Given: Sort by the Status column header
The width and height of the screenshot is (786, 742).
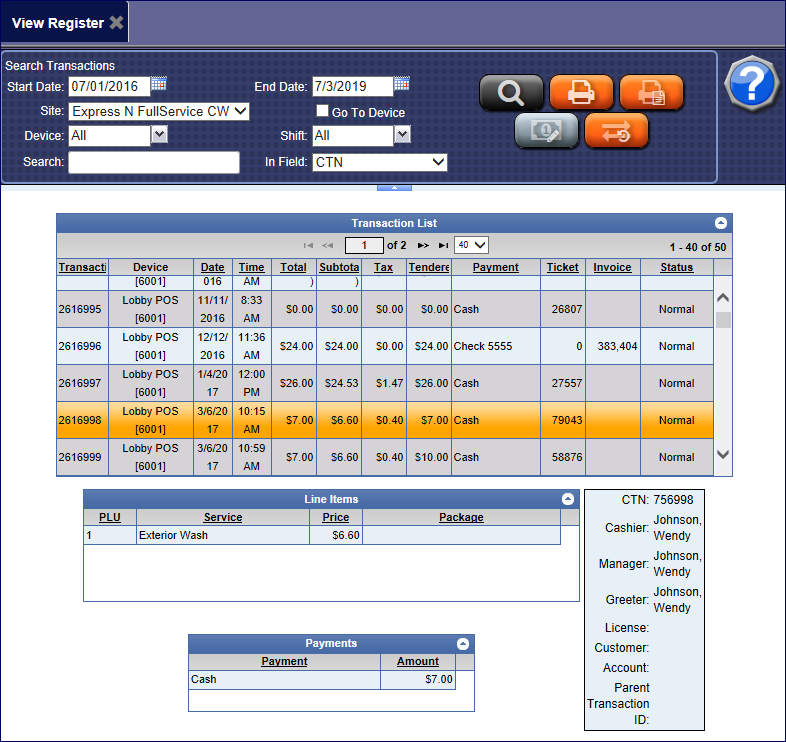Looking at the screenshot, I should 676,267.
